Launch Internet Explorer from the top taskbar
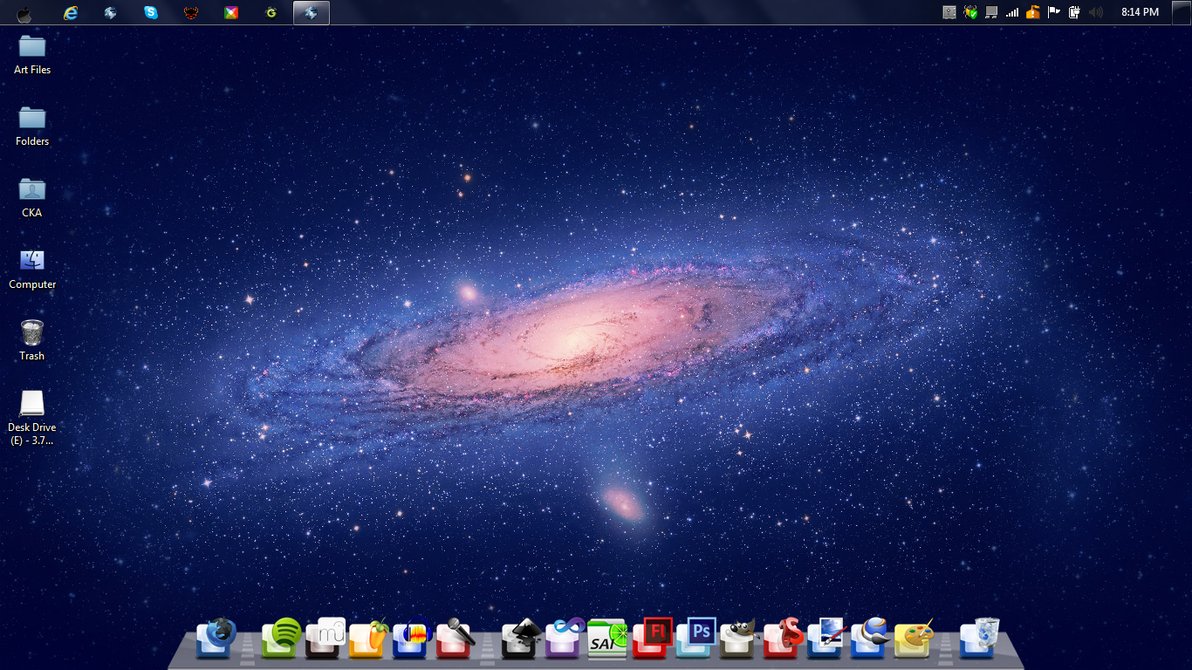Viewport: 1192px width, 670px height. (71, 13)
